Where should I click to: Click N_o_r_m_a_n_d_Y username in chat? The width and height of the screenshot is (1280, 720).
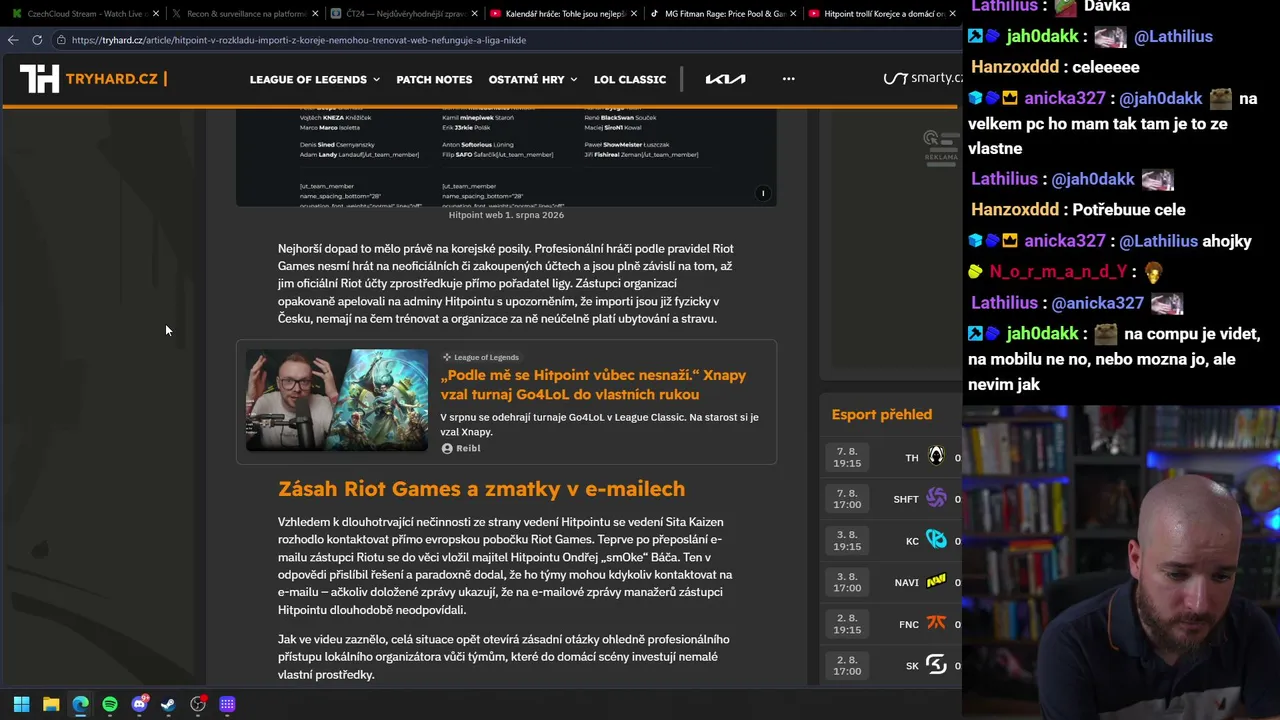(x=1058, y=272)
